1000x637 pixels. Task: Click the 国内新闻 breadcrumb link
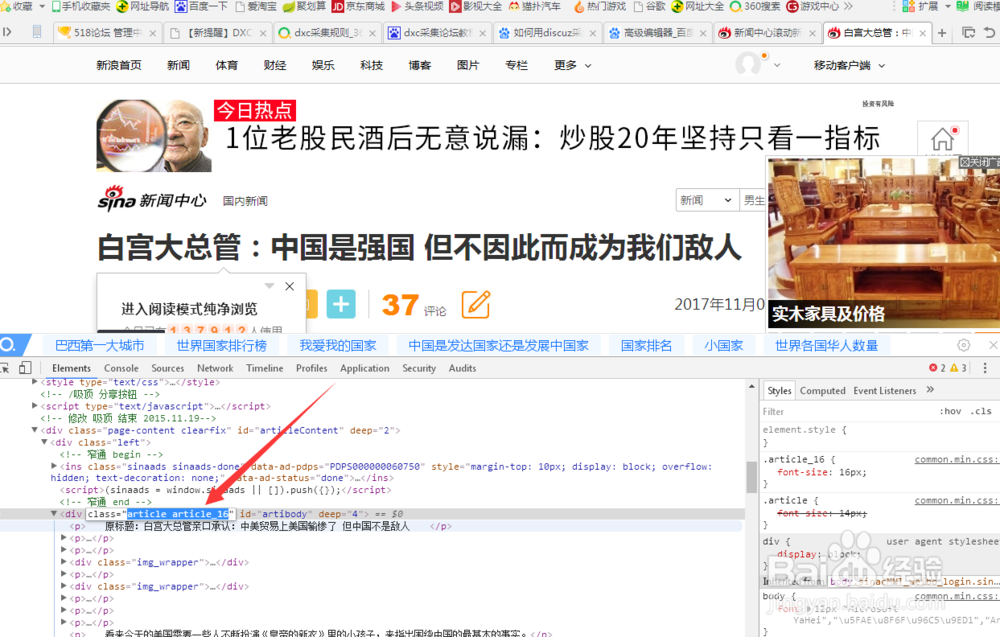tap(245, 201)
